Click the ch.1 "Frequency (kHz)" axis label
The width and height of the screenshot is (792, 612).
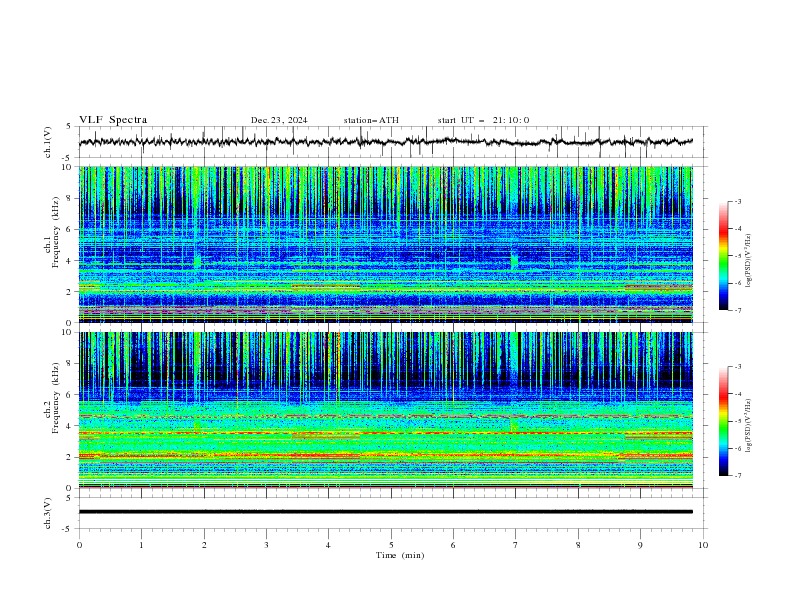click(x=56, y=233)
